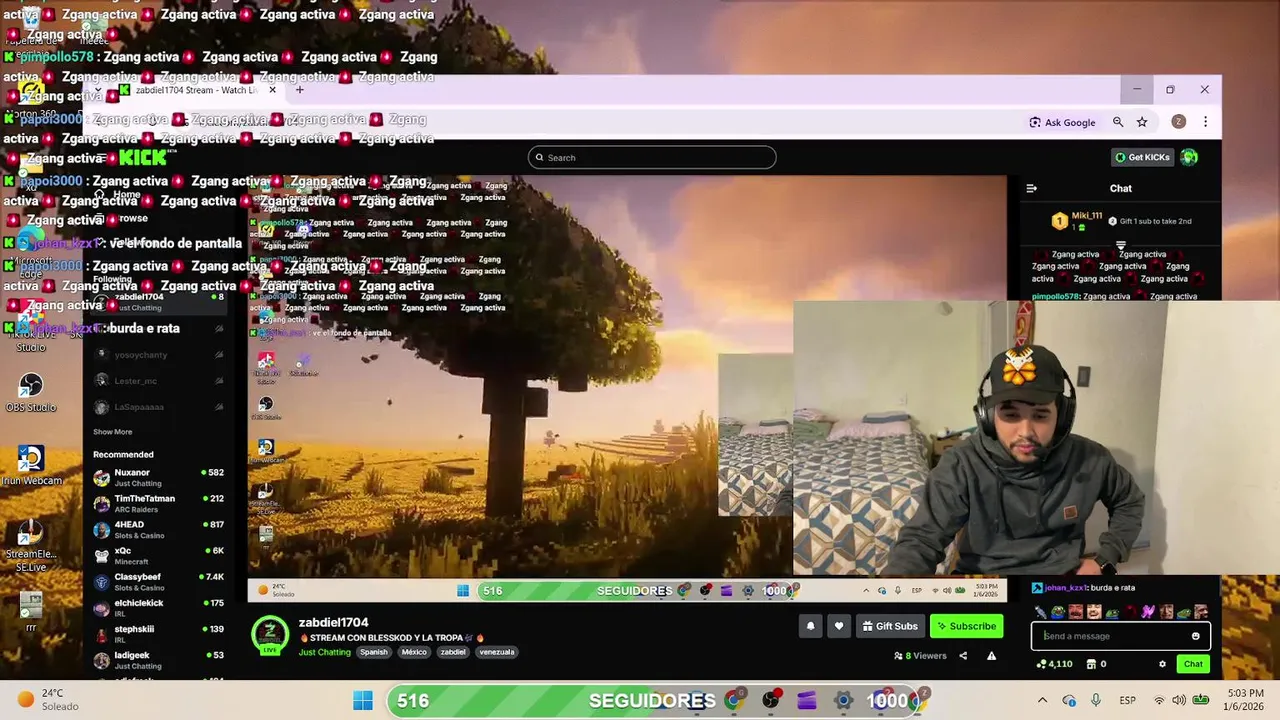Open yosoychanty offline followed channel
This screenshot has height=720, width=1280.
[158, 355]
